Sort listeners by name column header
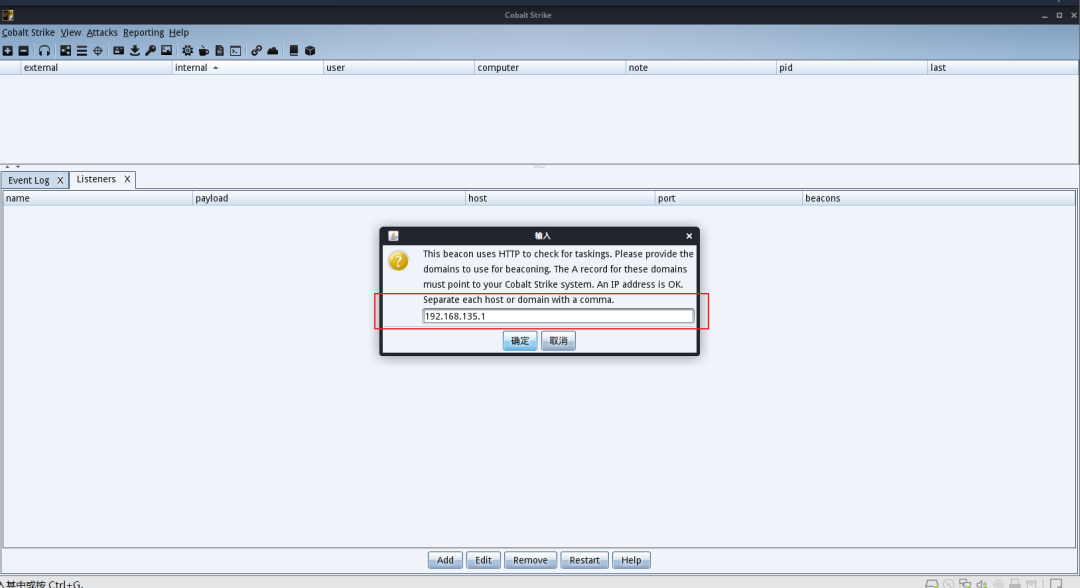The height and width of the screenshot is (588, 1080). click(98, 198)
